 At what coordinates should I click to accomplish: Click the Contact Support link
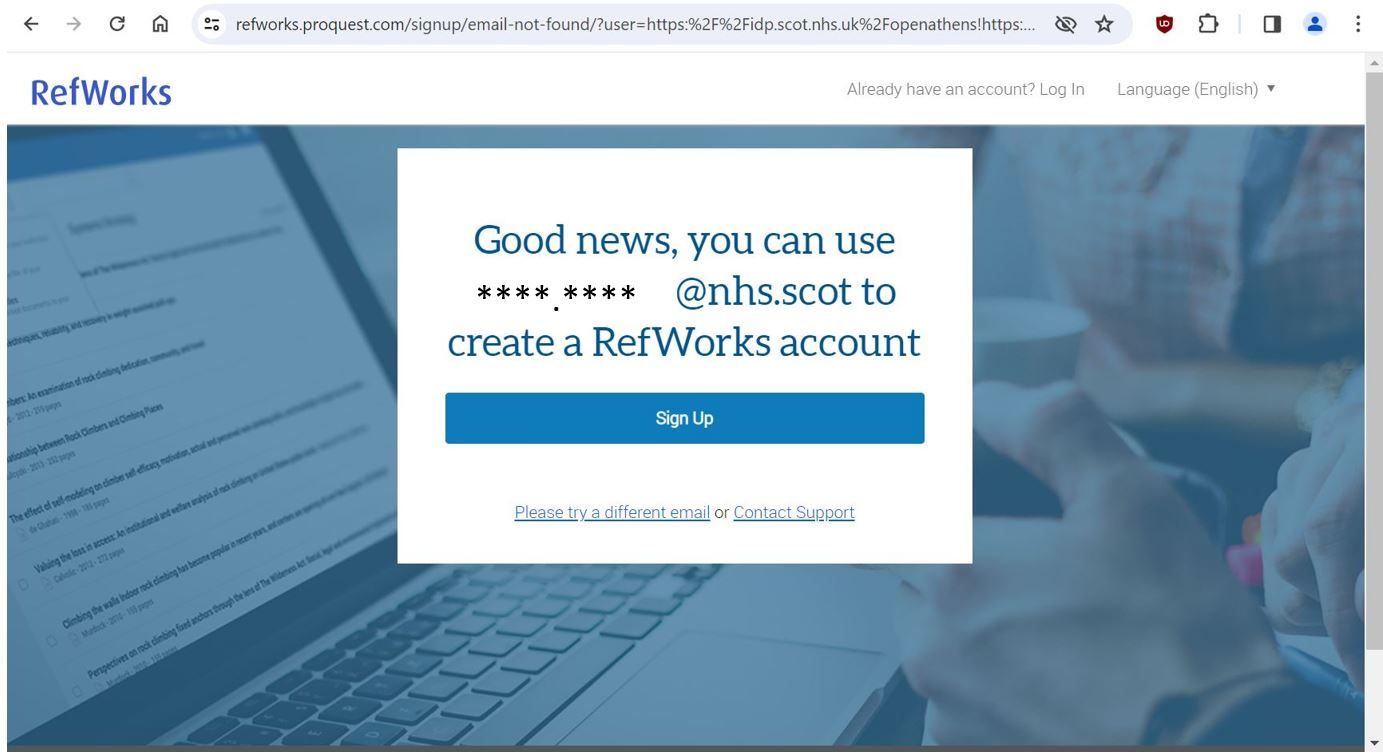coord(794,512)
